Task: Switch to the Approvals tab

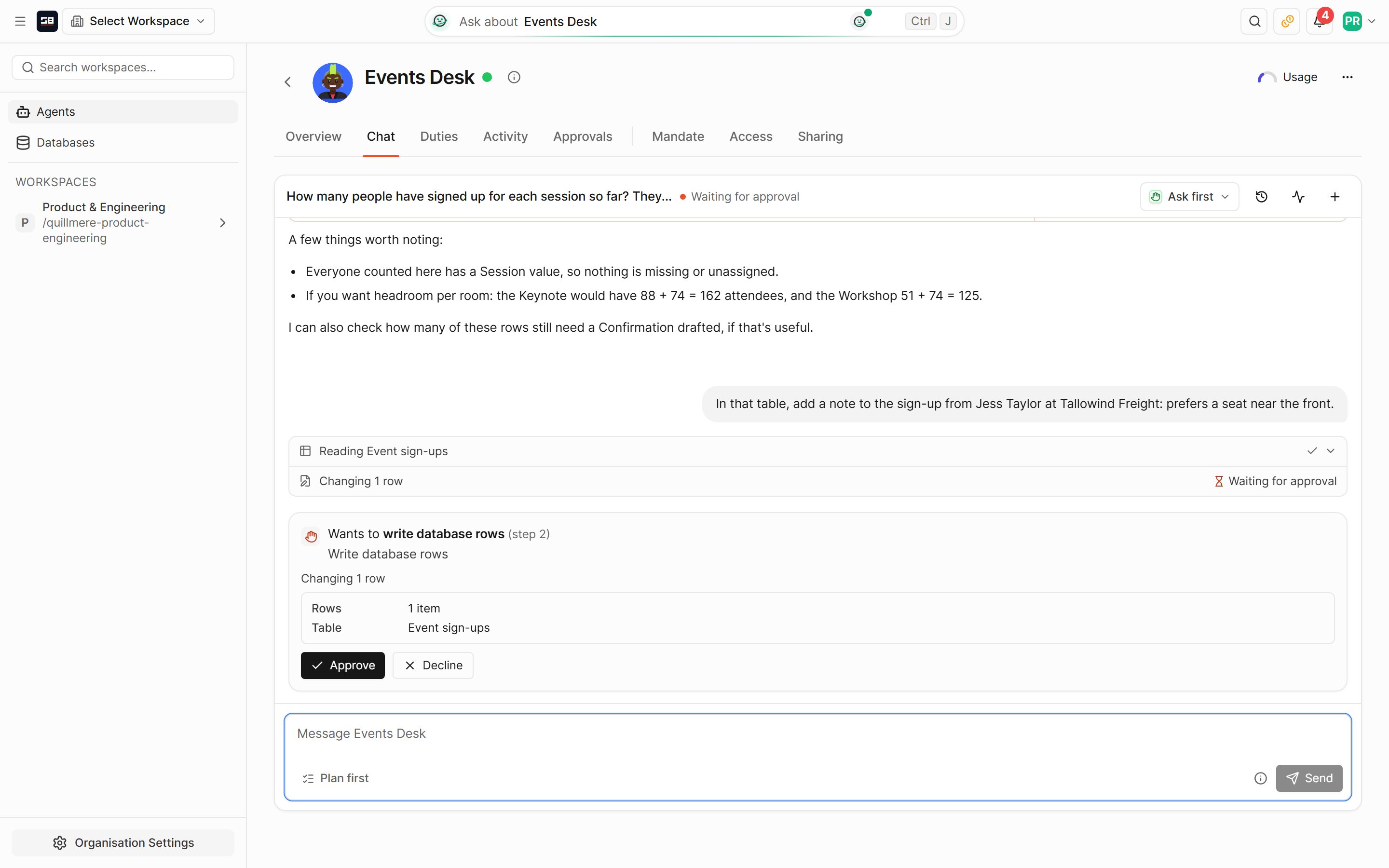Action: point(582,136)
